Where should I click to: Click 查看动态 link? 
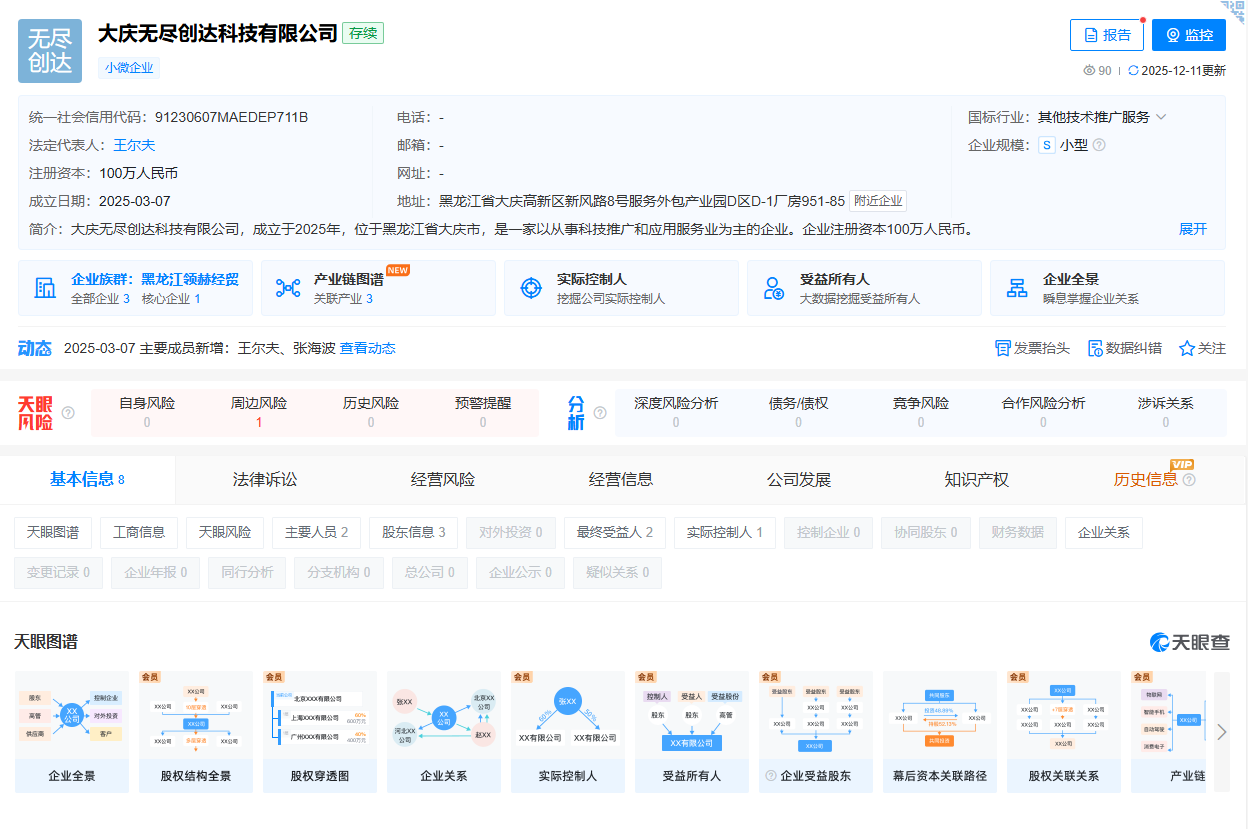(367, 348)
